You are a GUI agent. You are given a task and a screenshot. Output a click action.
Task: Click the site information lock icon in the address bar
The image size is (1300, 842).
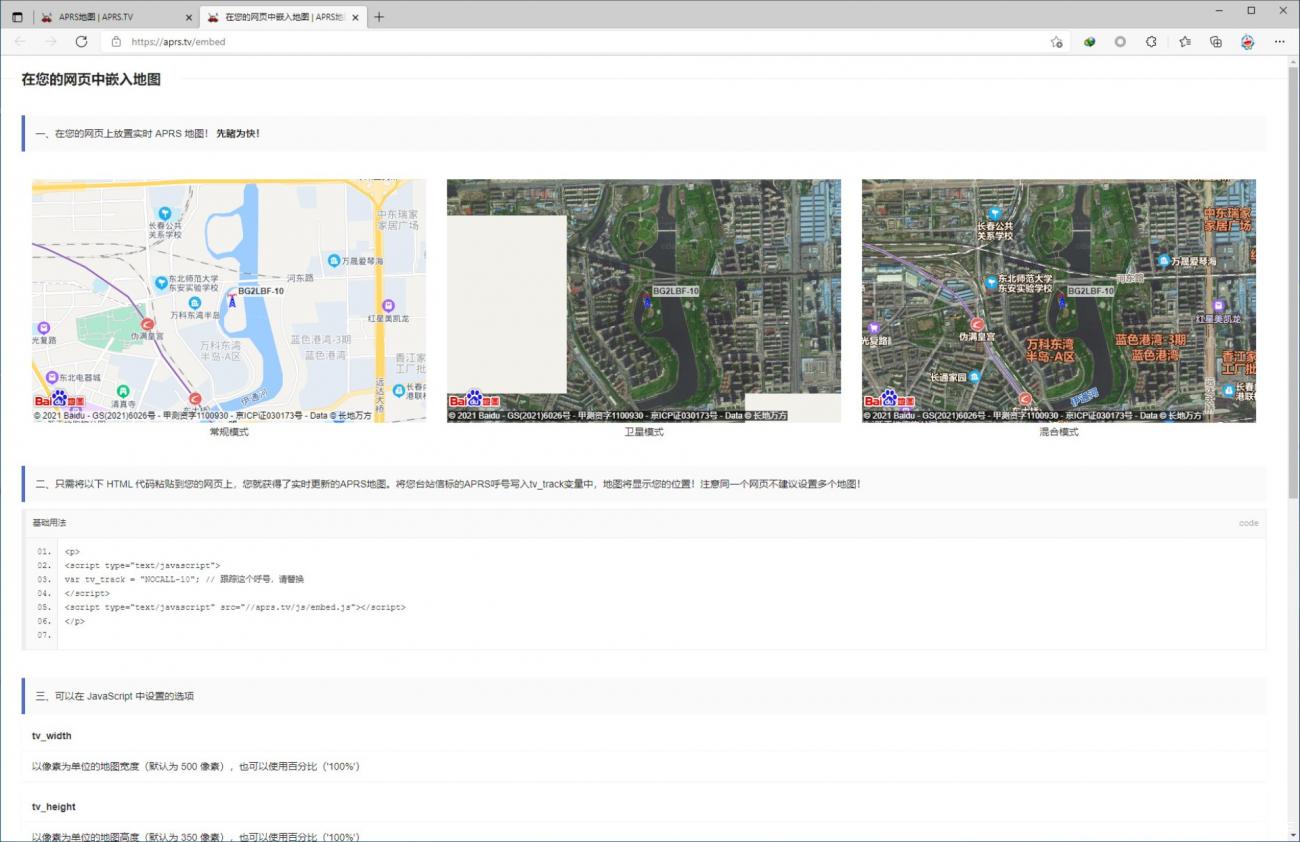tap(119, 42)
